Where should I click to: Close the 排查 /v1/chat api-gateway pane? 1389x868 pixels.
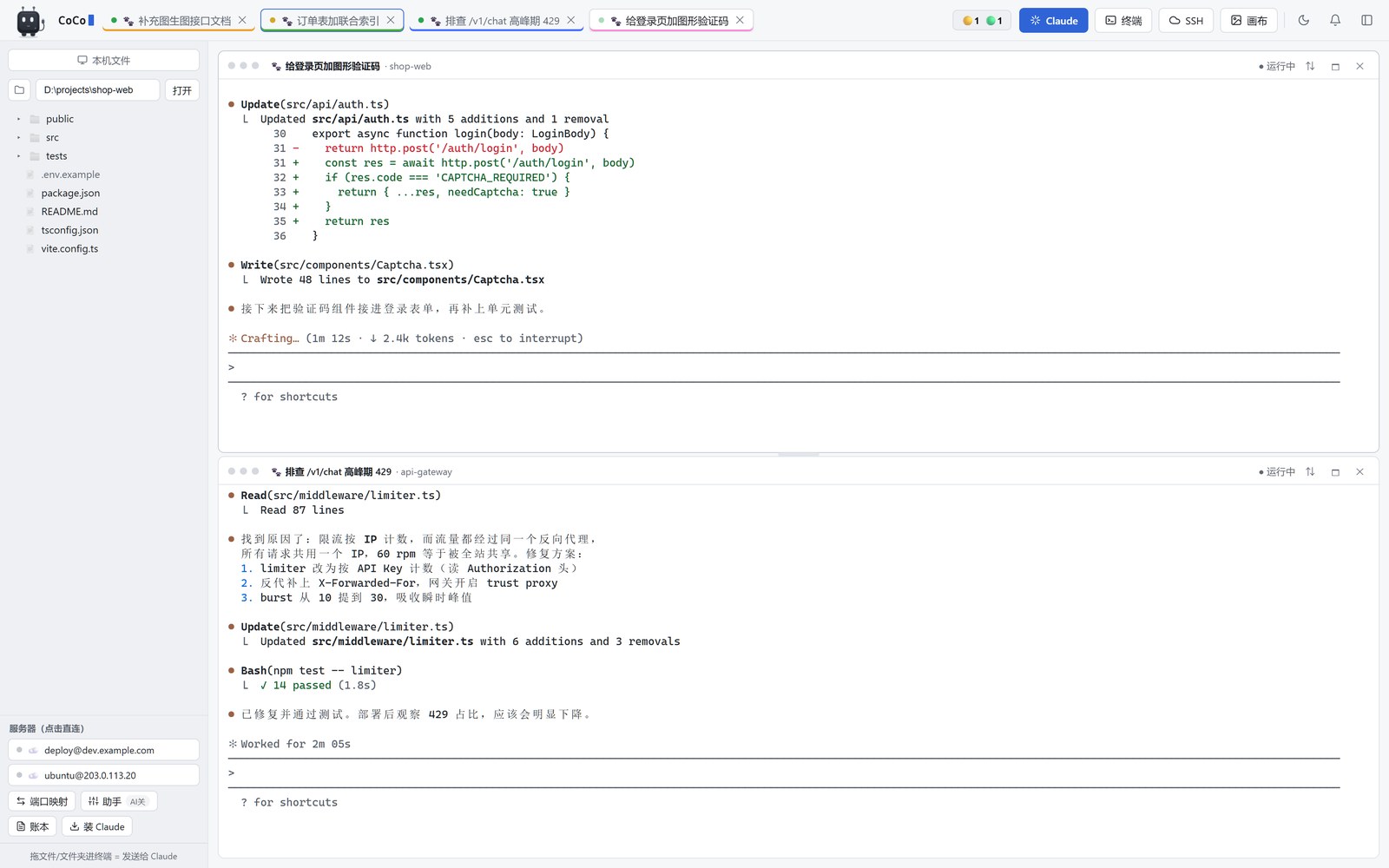(1359, 472)
